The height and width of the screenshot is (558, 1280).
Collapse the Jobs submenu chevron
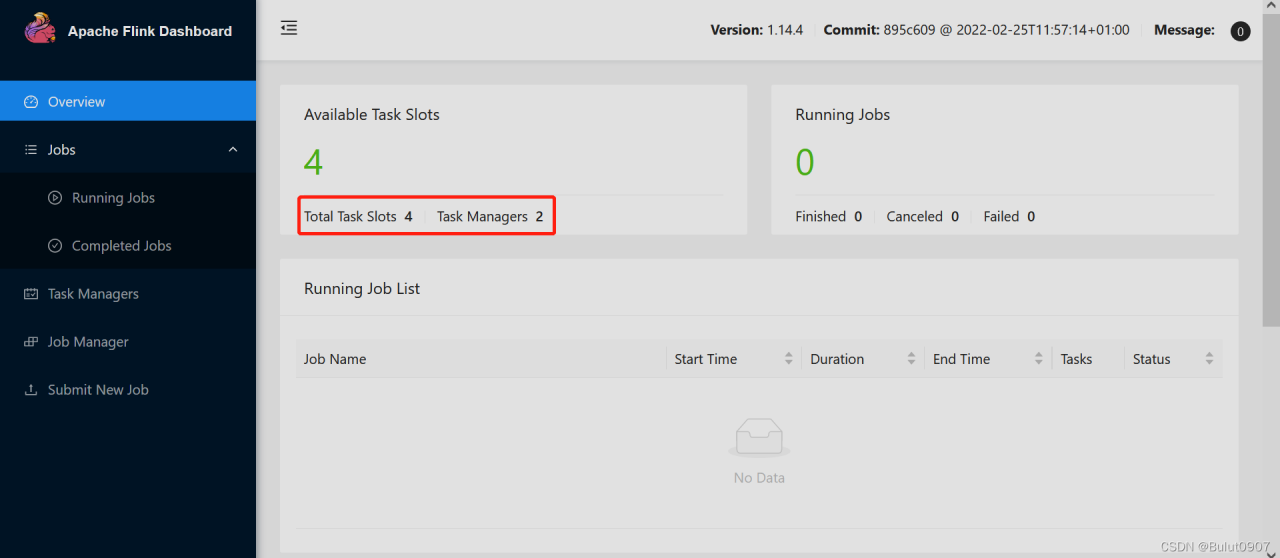point(233,150)
